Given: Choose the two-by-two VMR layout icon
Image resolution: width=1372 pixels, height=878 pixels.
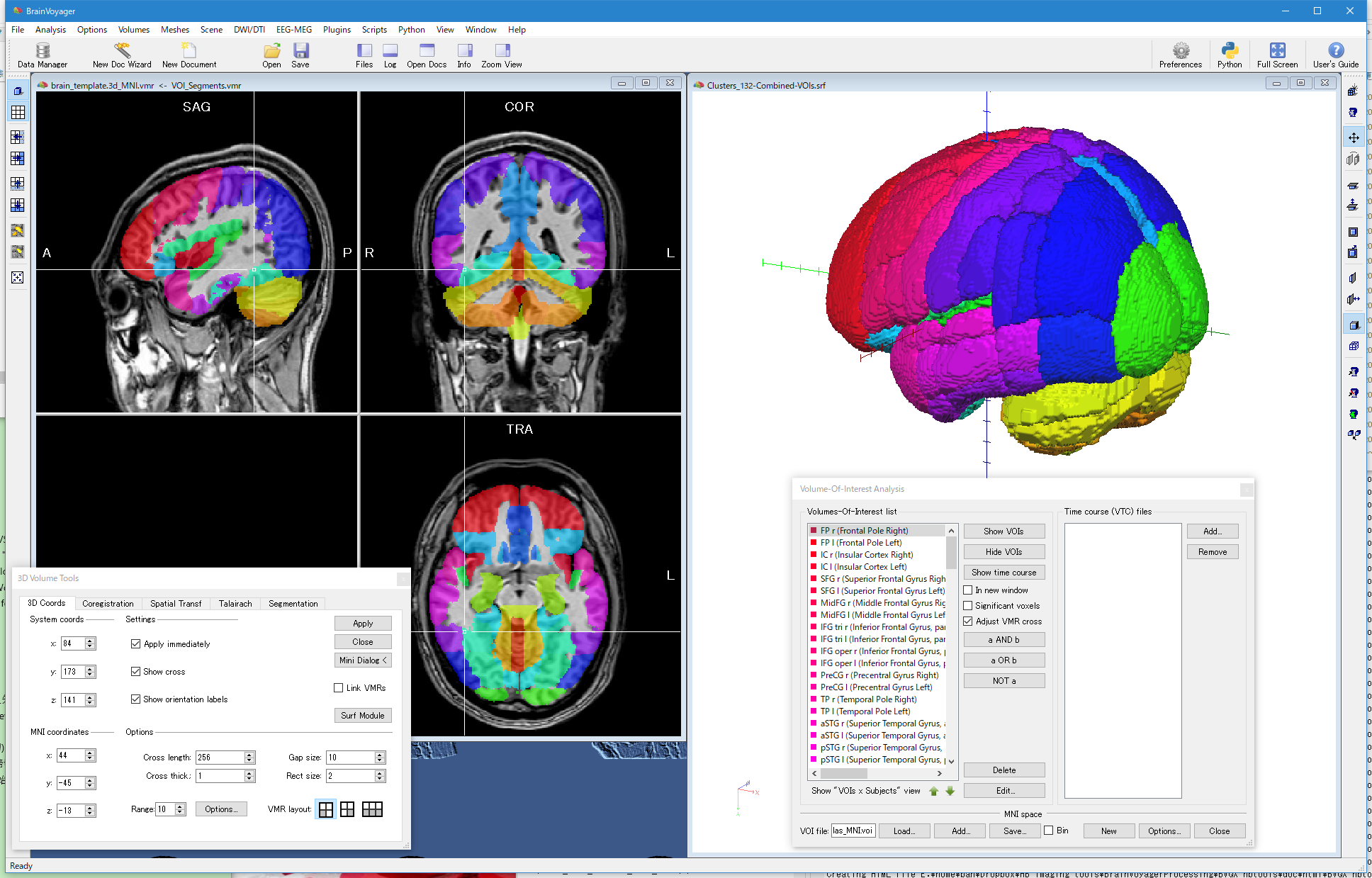Looking at the screenshot, I should pyautogui.click(x=347, y=809).
